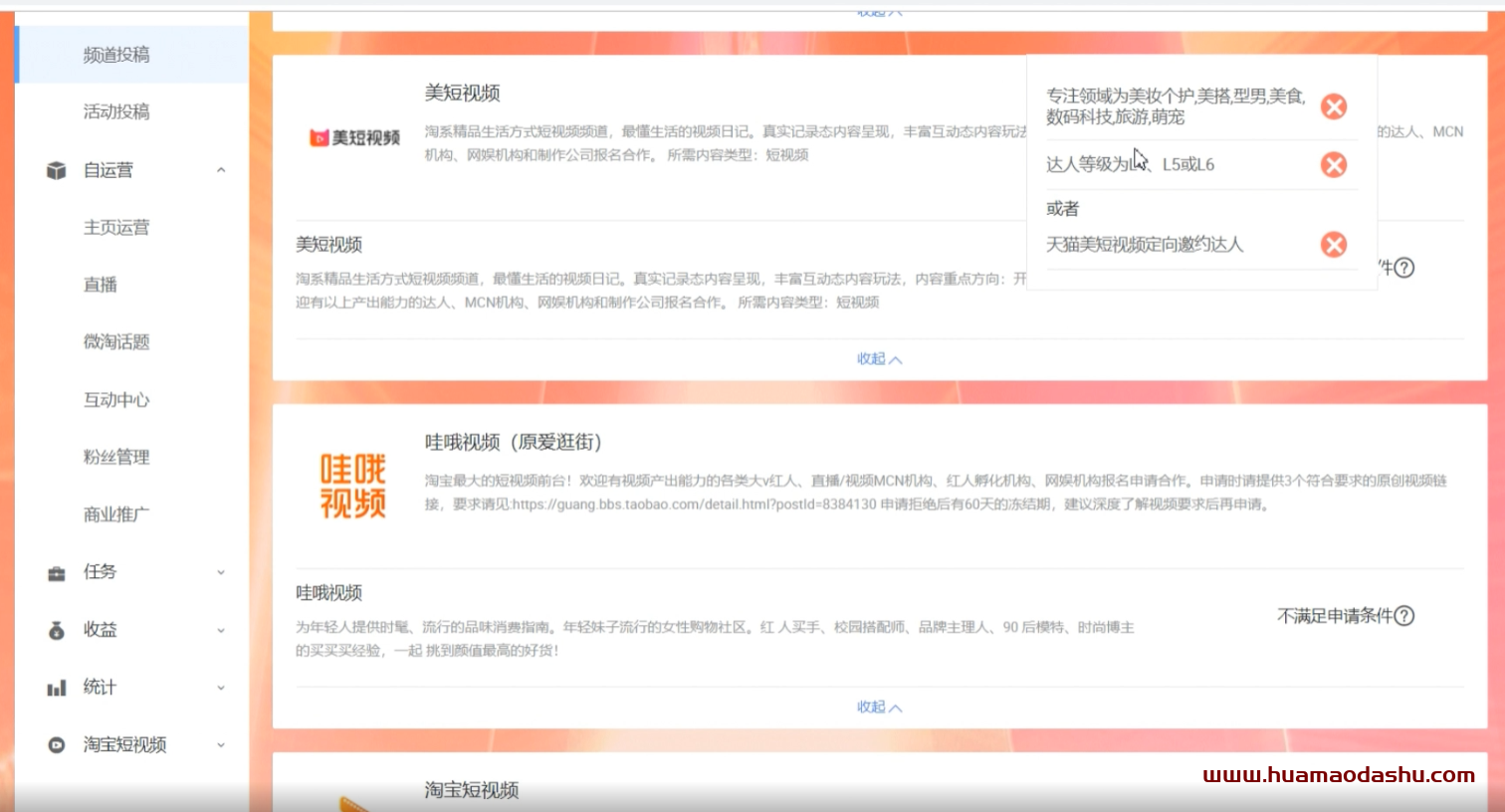Expand the 统计 section chevron

tap(221, 688)
